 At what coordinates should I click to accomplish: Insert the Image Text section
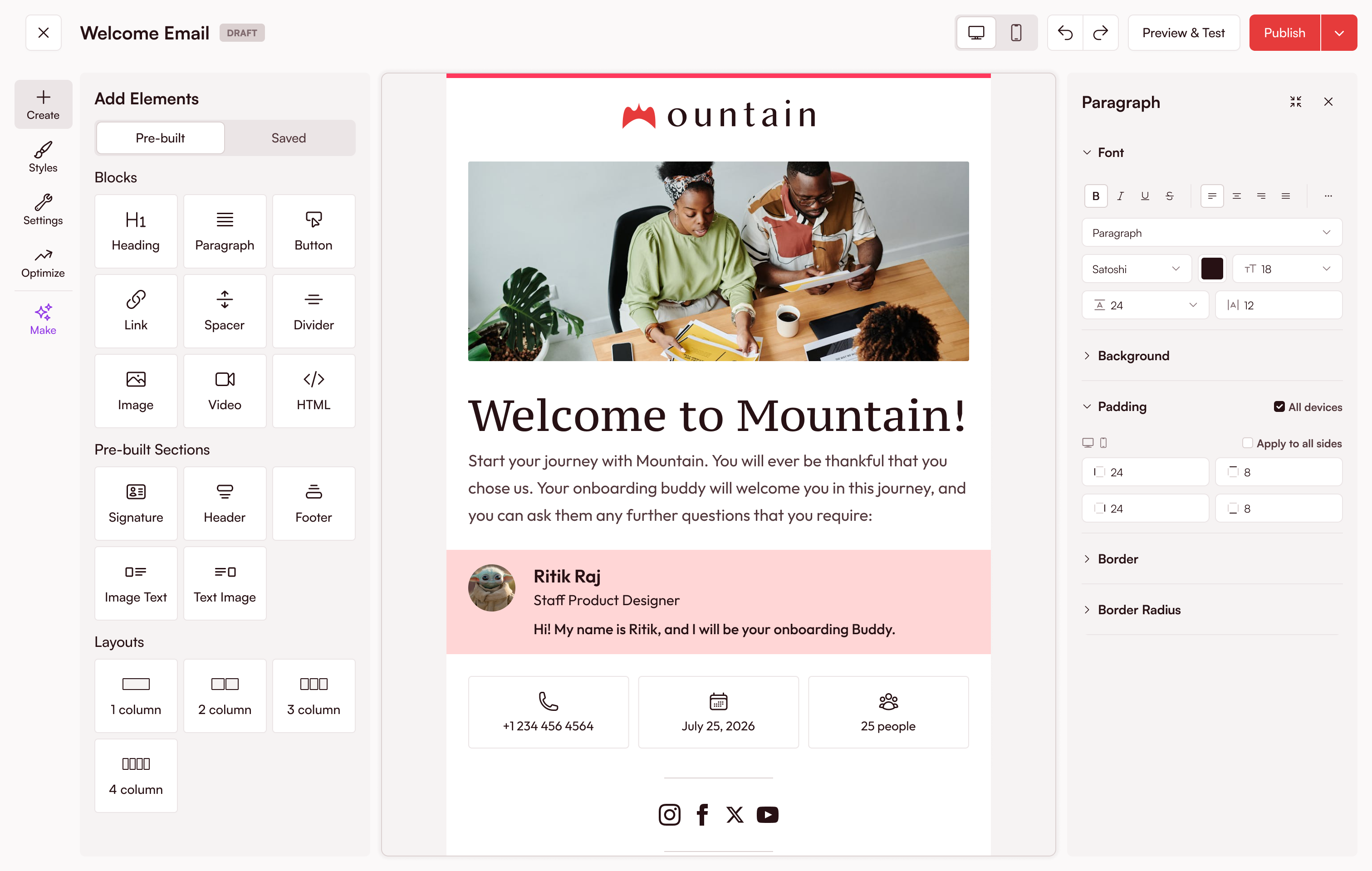click(x=136, y=583)
